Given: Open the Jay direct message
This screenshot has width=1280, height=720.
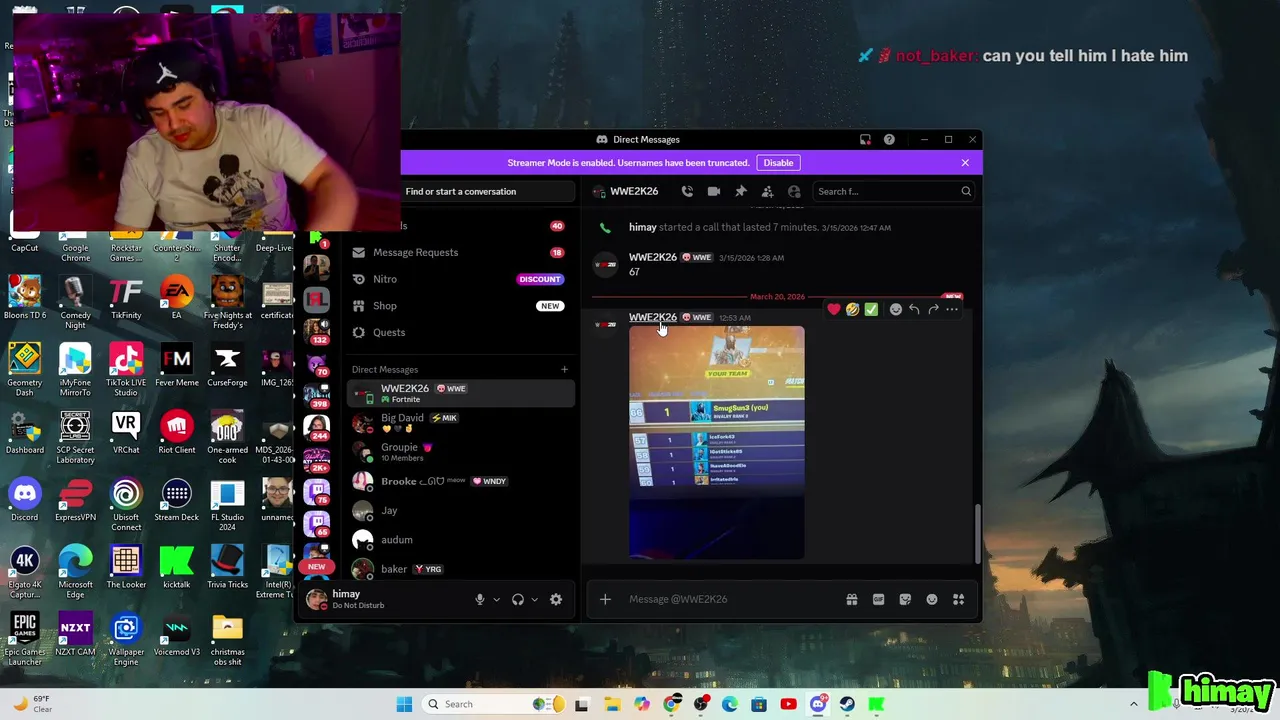Looking at the screenshot, I should [460, 510].
